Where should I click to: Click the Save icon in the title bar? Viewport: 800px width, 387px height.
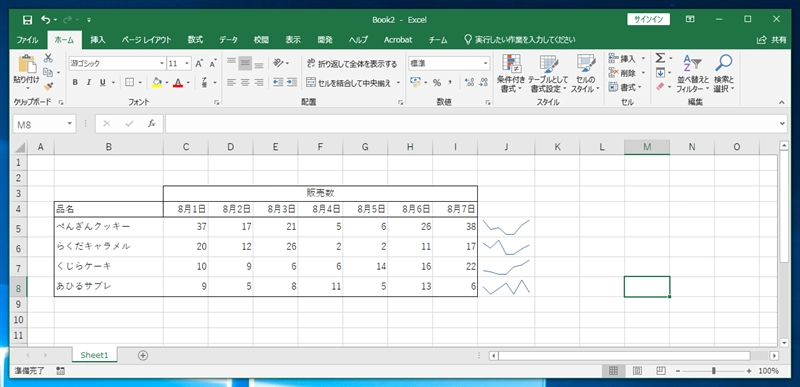28,20
